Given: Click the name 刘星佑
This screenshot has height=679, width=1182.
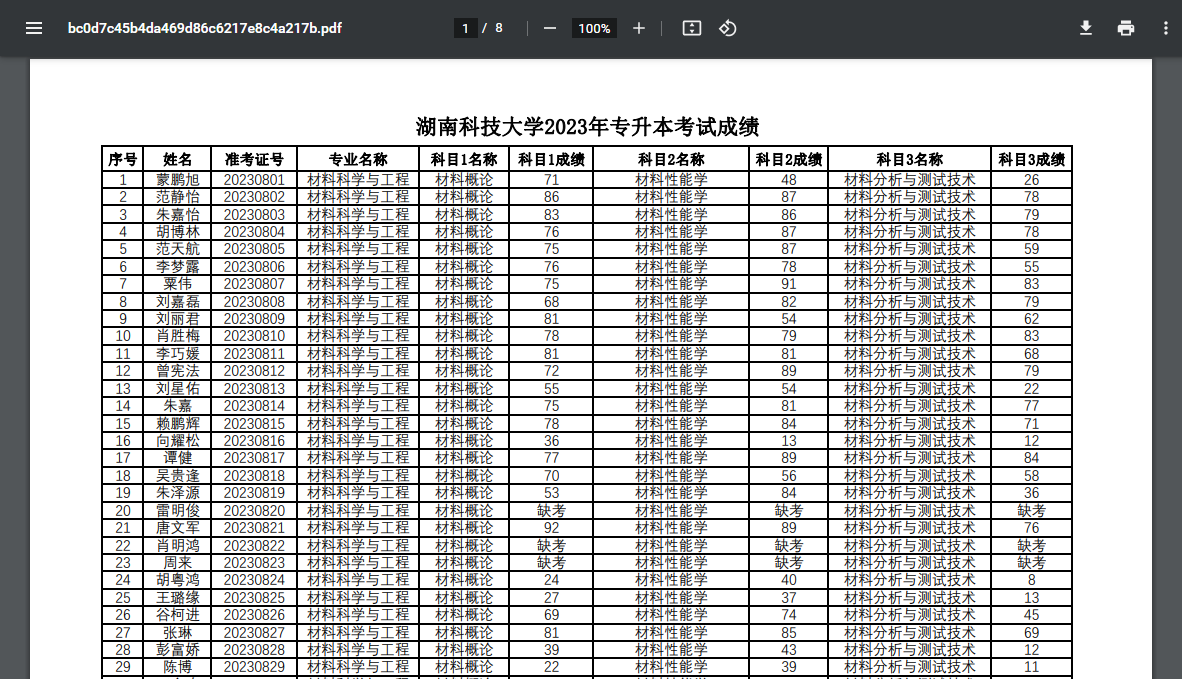Looking at the screenshot, I should coord(177,389).
